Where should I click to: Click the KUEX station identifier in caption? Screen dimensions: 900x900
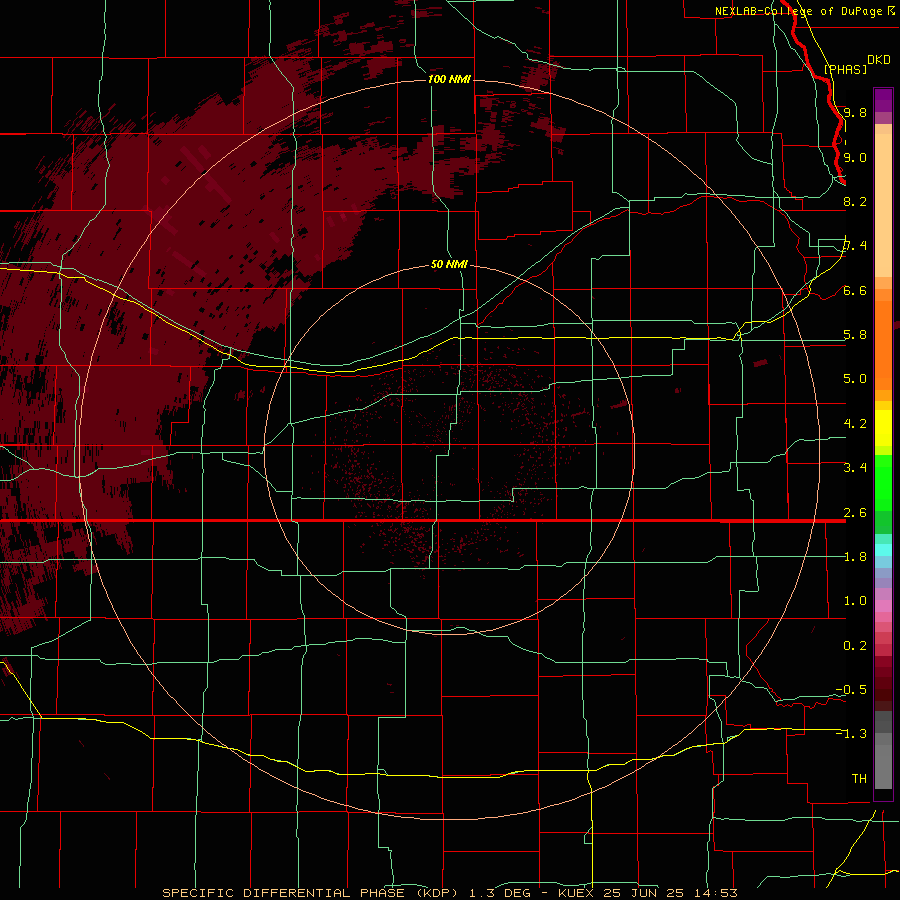[x=576, y=893]
